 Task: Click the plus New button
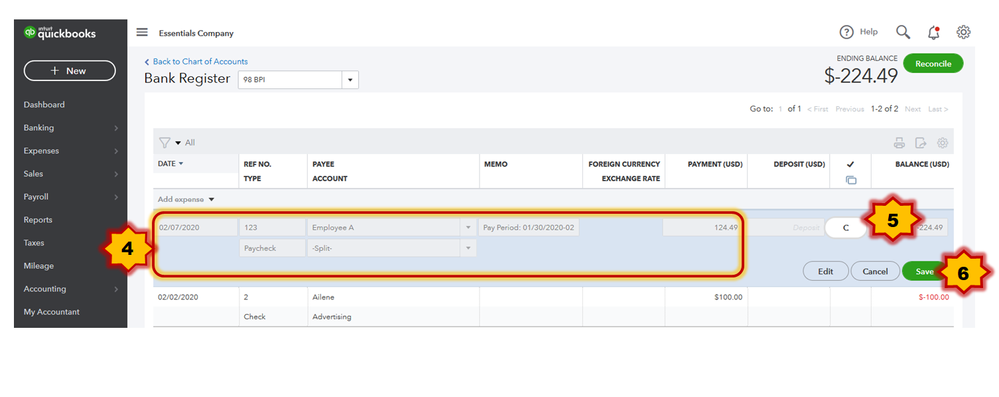69,71
